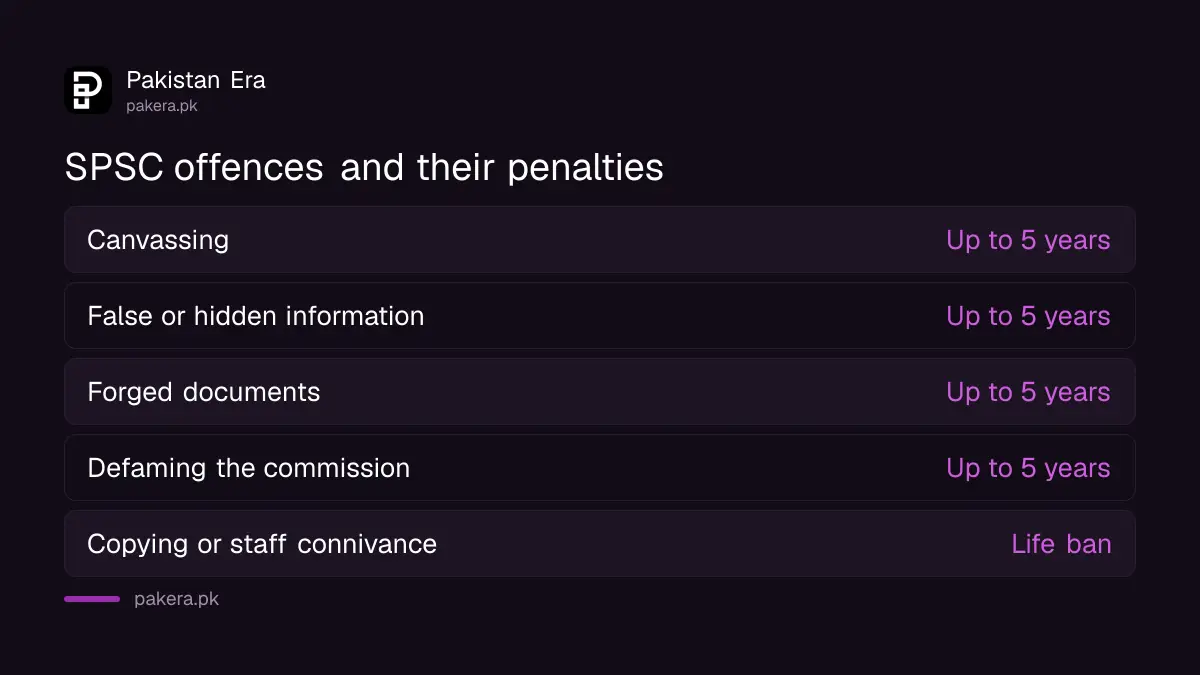Click the SPSC offences and their penalties heading
This screenshot has height=675, width=1200.
click(364, 167)
